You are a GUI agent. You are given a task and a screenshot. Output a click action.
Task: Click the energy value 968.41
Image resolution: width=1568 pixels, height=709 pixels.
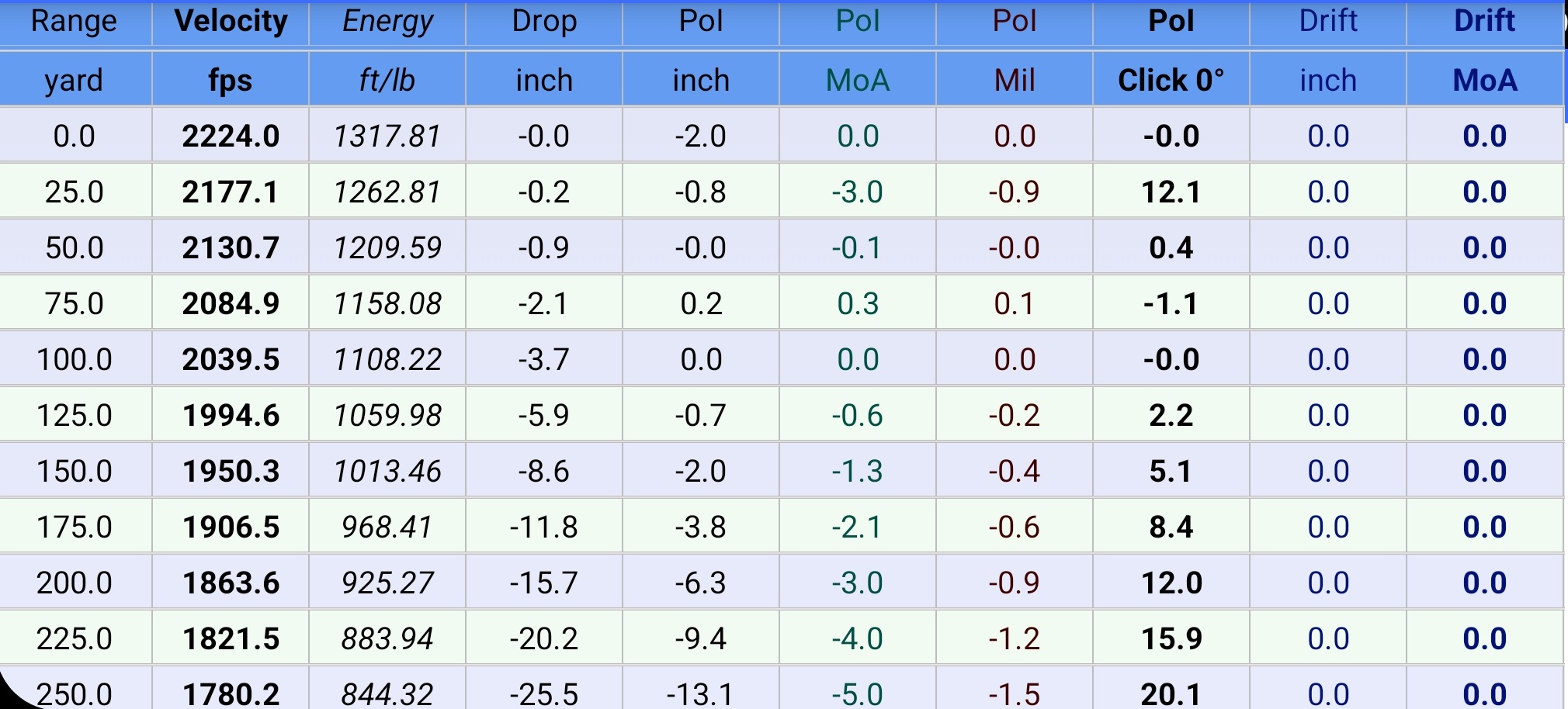[387, 527]
